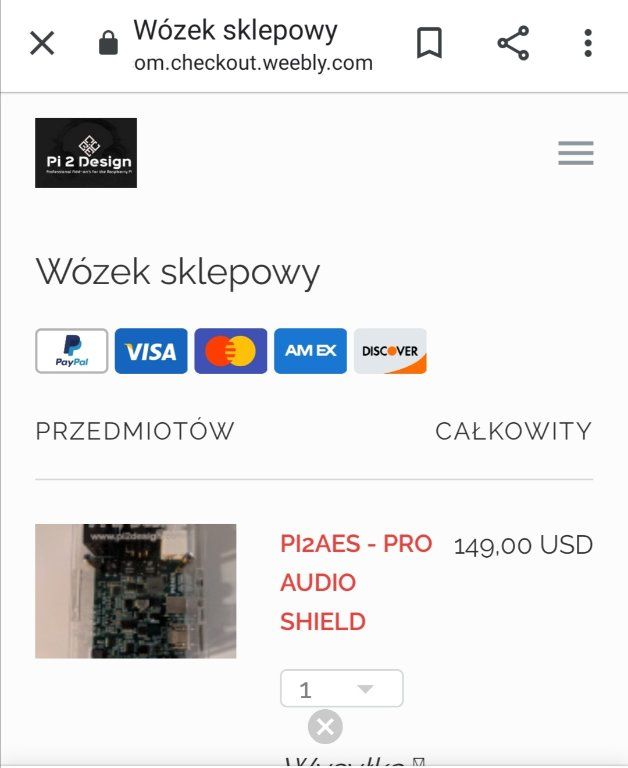Select the PayPal payment icon
Viewport: 628px width, 768px height.
pyautogui.click(x=72, y=351)
